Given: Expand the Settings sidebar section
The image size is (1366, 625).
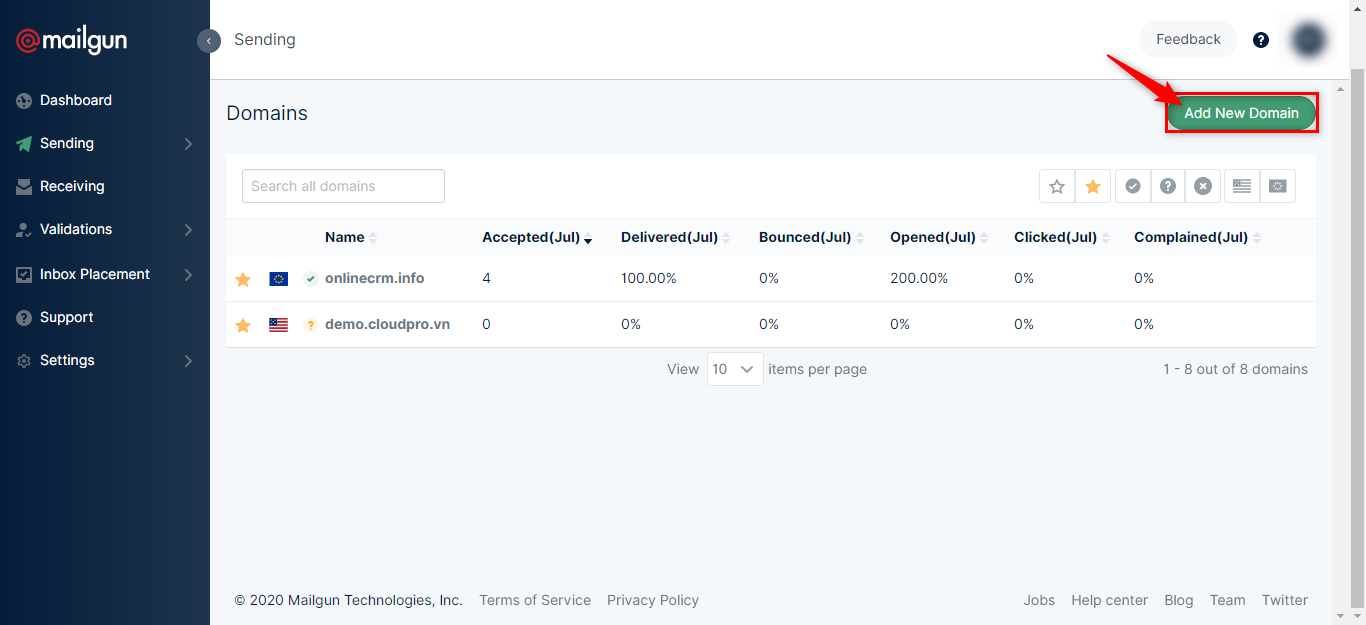Looking at the screenshot, I should click(67, 360).
